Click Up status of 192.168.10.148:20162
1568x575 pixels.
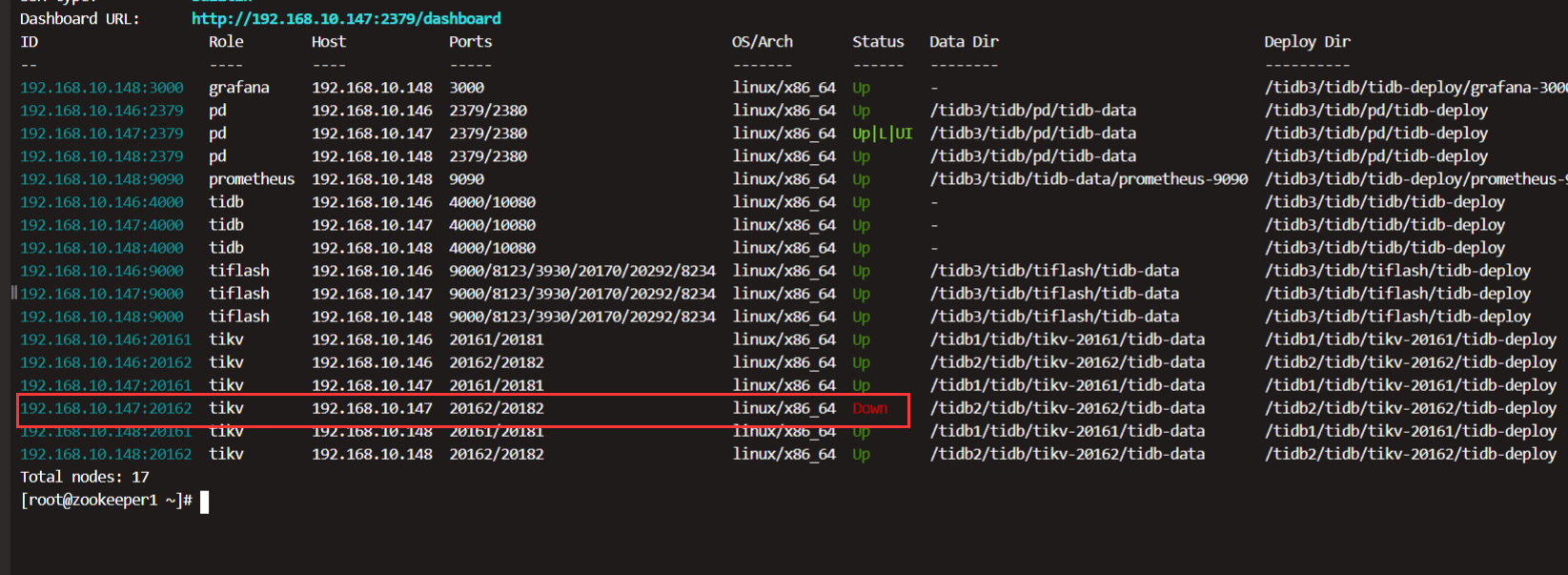[861, 455]
